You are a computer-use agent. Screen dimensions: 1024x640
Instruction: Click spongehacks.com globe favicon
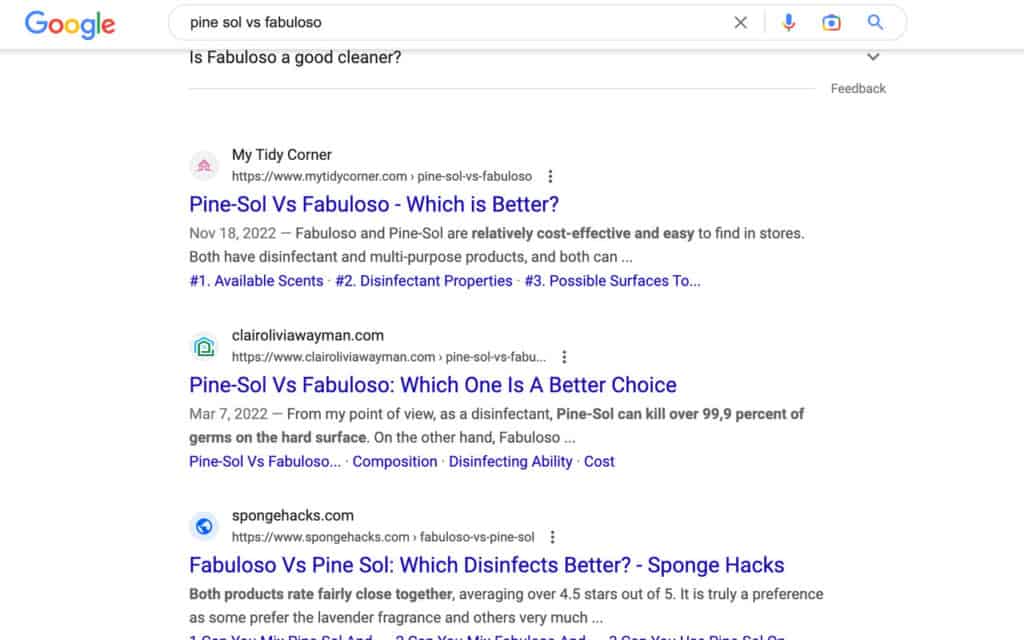(x=204, y=526)
